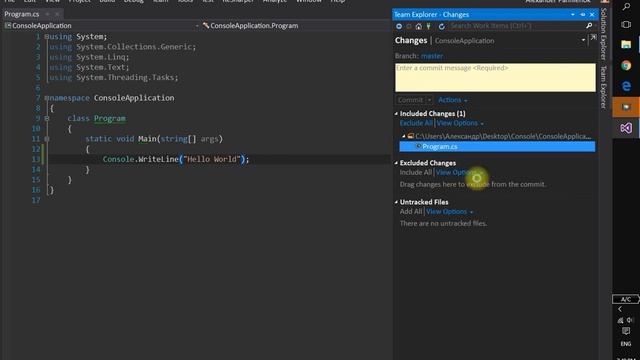
Task: Click the master branch link
Action: click(x=432, y=56)
